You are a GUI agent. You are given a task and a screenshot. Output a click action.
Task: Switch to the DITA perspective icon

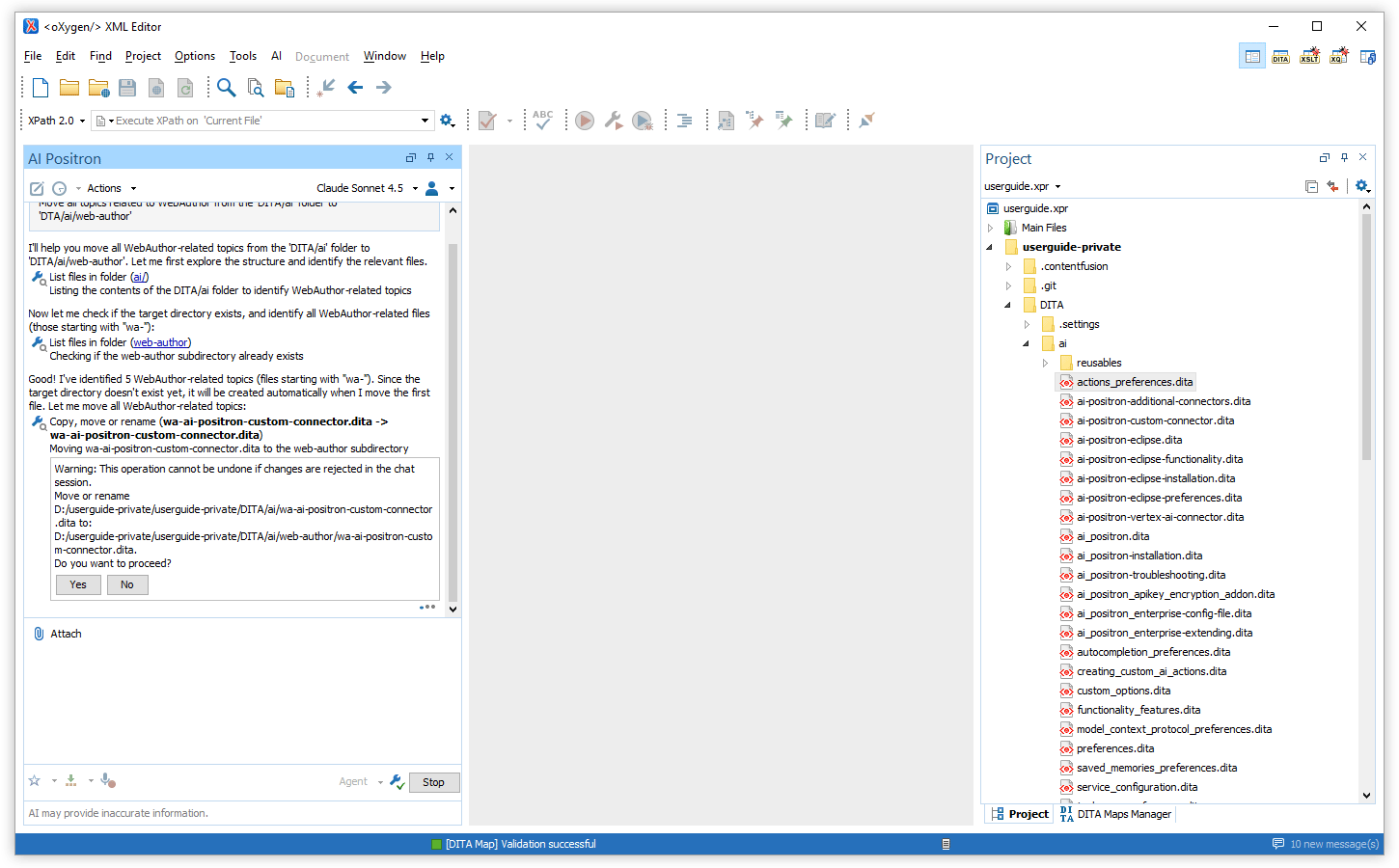[1280, 57]
